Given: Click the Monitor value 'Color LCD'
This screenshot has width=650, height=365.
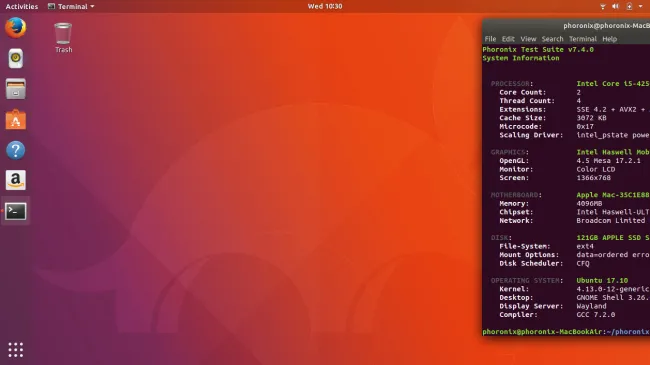Looking at the screenshot, I should 596,169.
